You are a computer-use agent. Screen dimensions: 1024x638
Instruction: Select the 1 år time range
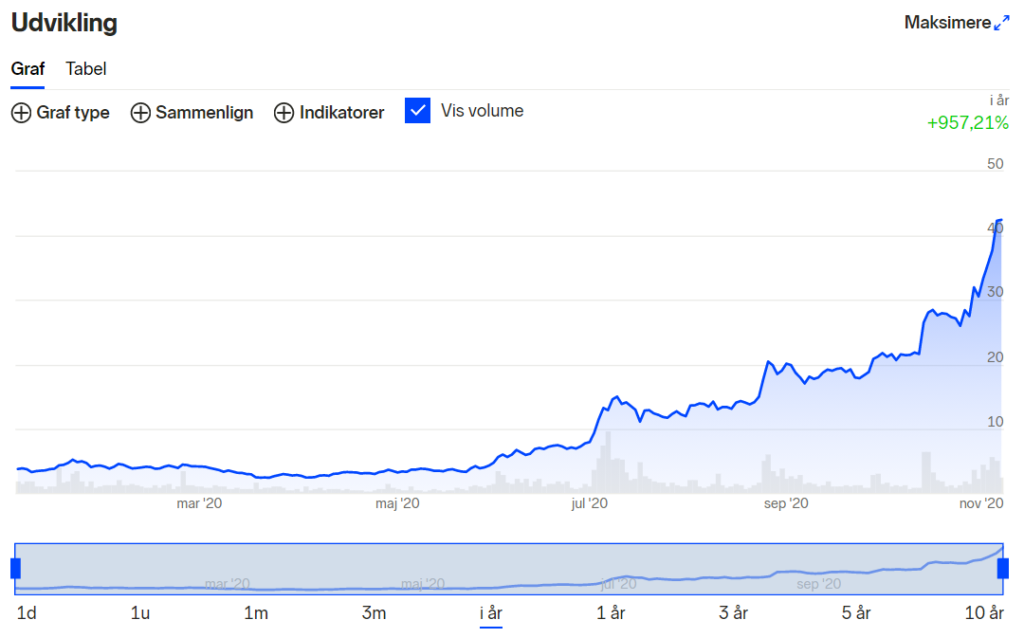(x=611, y=613)
